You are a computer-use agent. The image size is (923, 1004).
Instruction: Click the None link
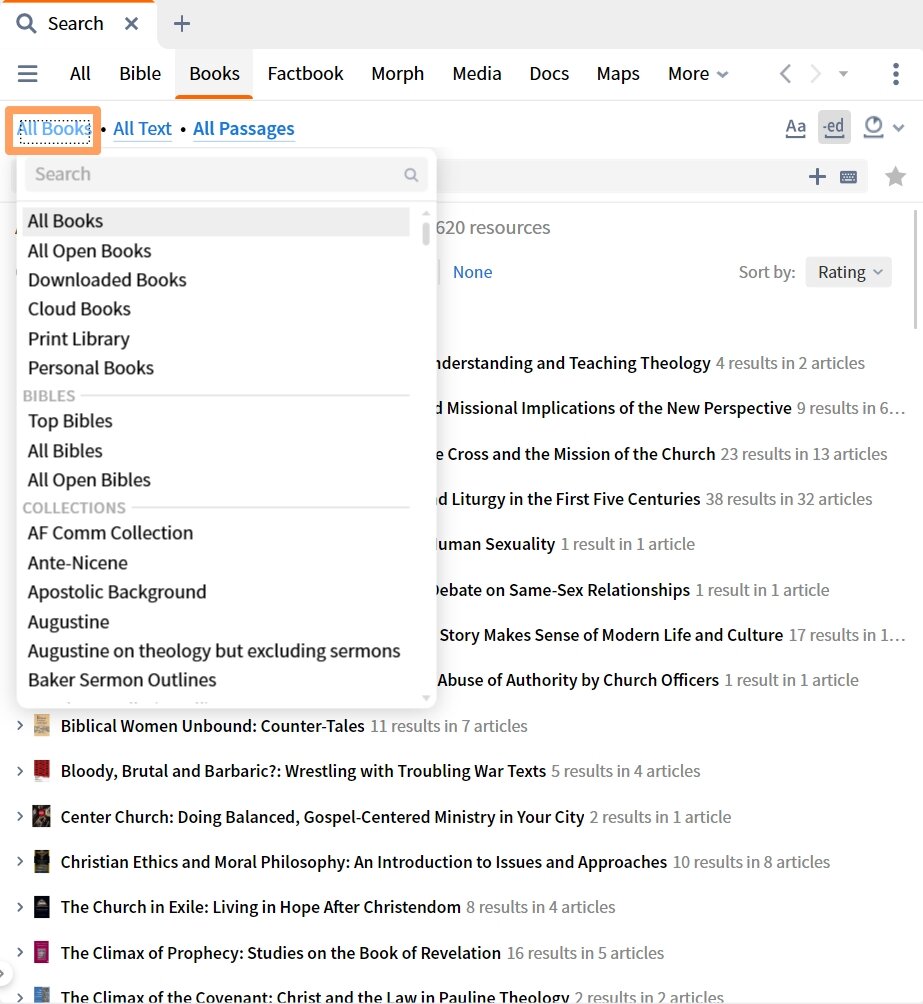coord(473,272)
